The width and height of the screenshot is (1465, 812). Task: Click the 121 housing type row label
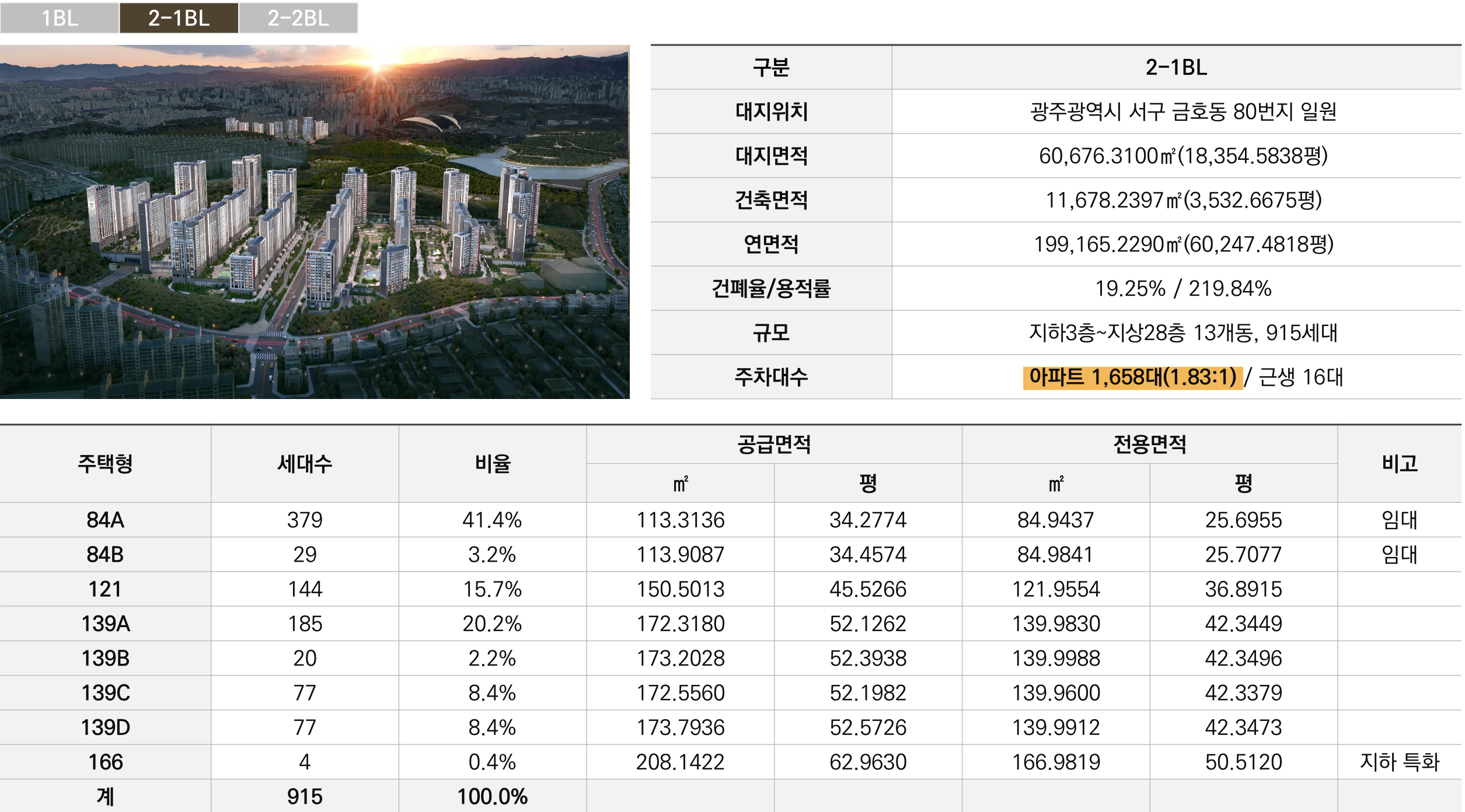(x=105, y=589)
